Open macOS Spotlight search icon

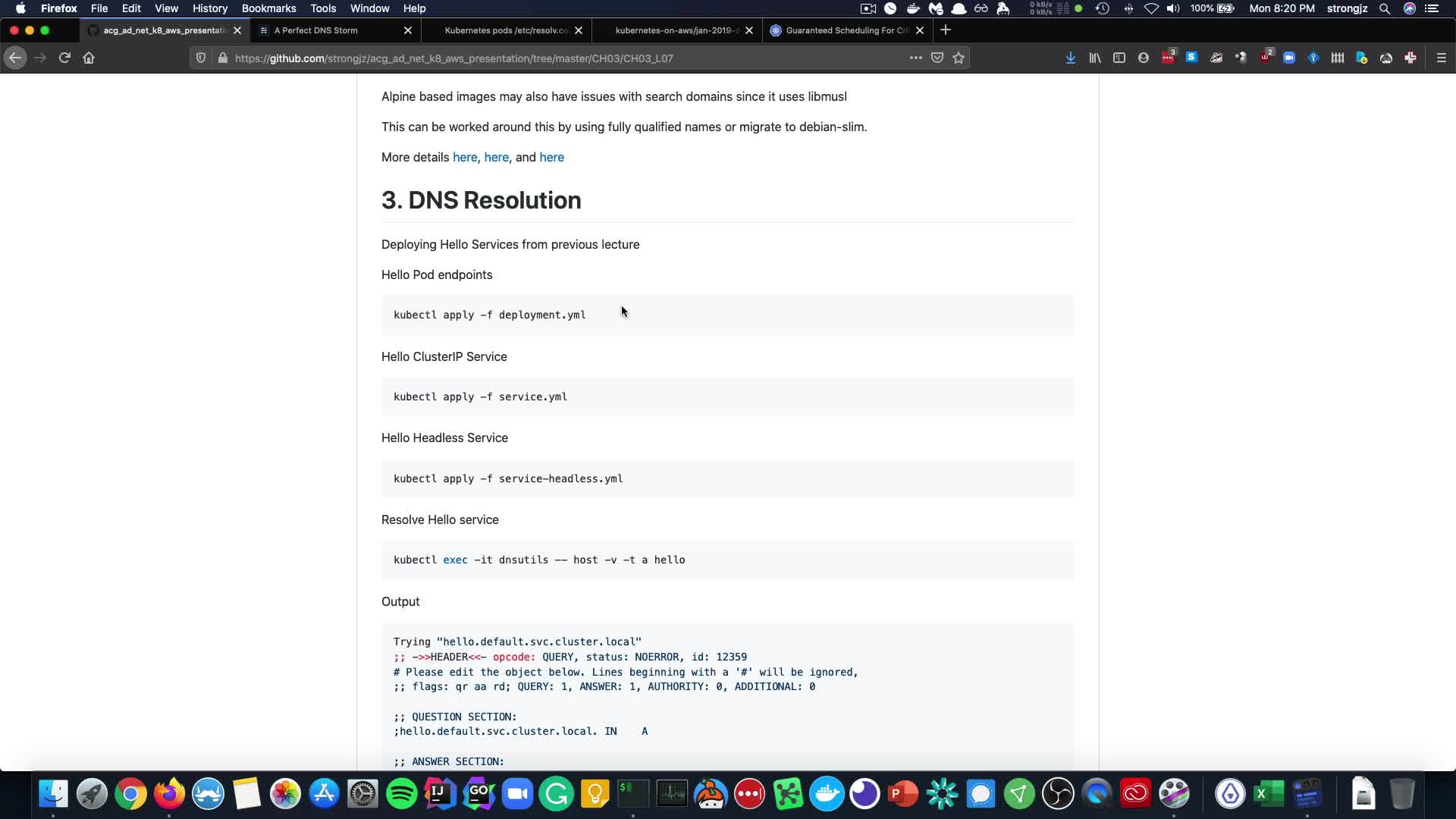(1384, 8)
